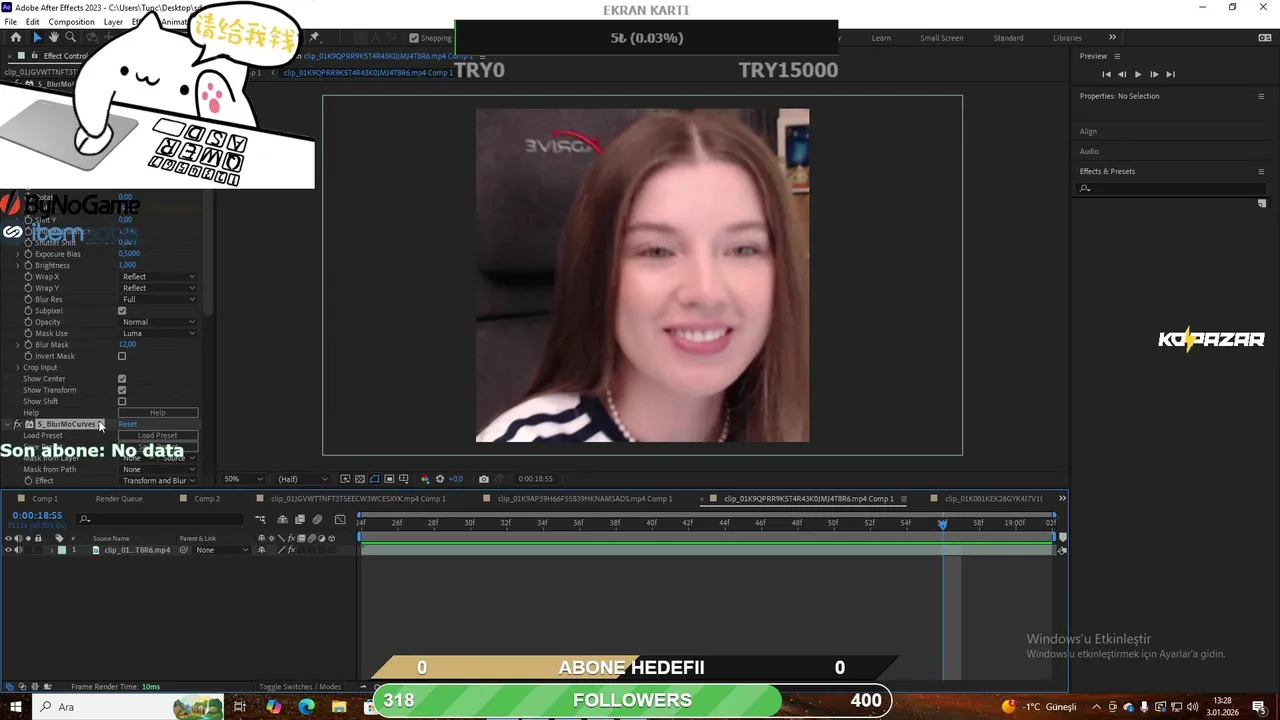Open the Preview panel menu
The width and height of the screenshot is (1280, 720).
1117,56
